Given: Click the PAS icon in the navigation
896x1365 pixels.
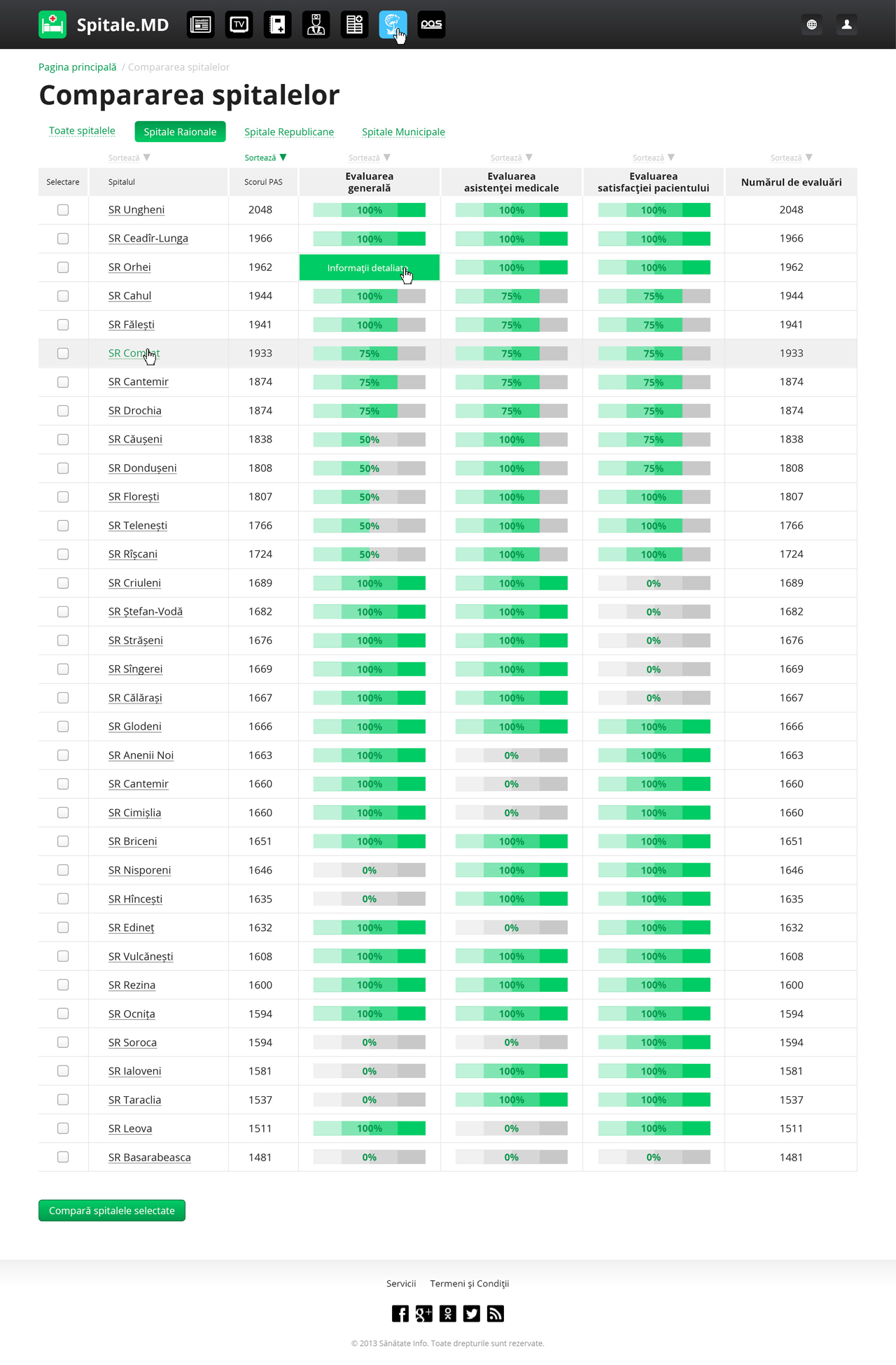Looking at the screenshot, I should [431, 24].
